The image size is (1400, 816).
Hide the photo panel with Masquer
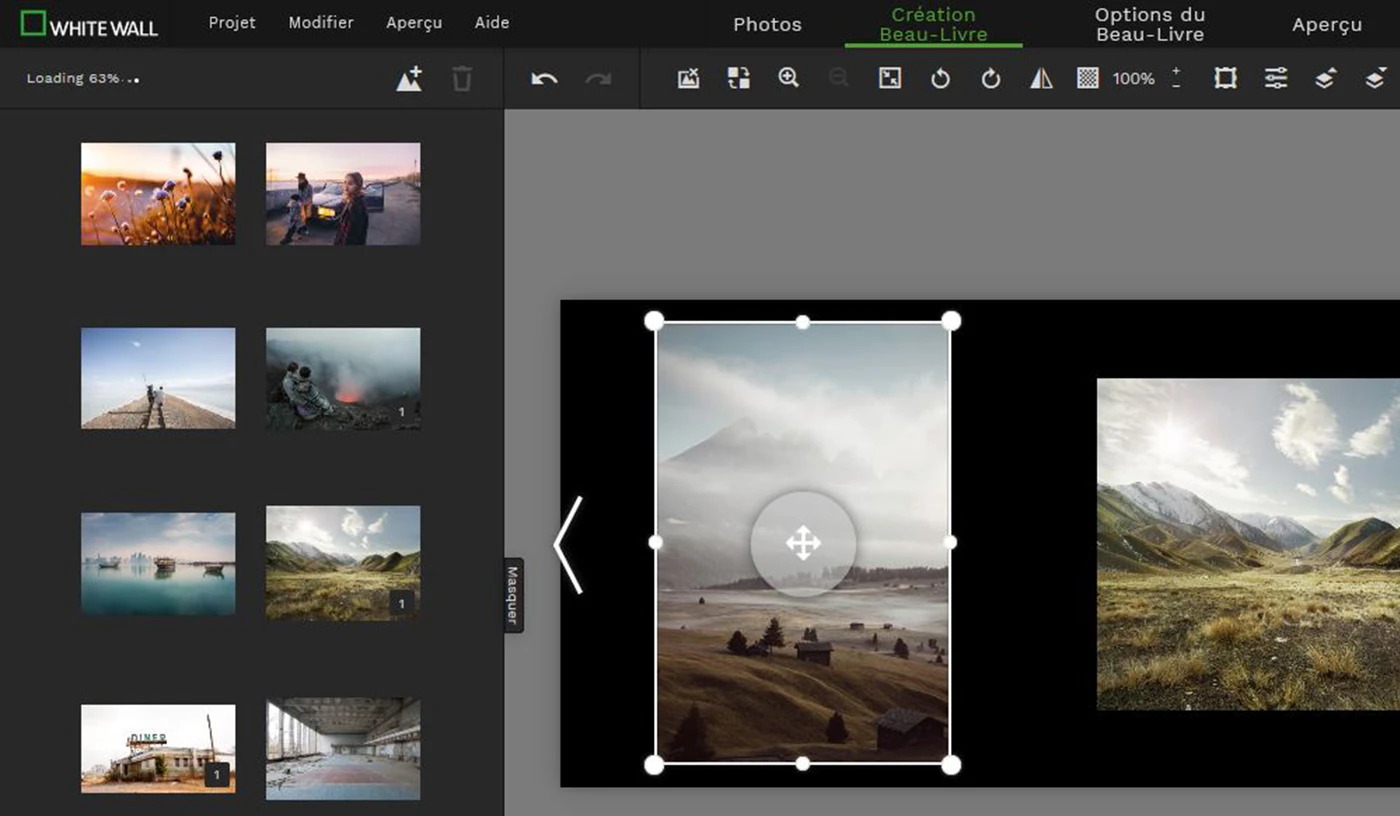coord(513,595)
